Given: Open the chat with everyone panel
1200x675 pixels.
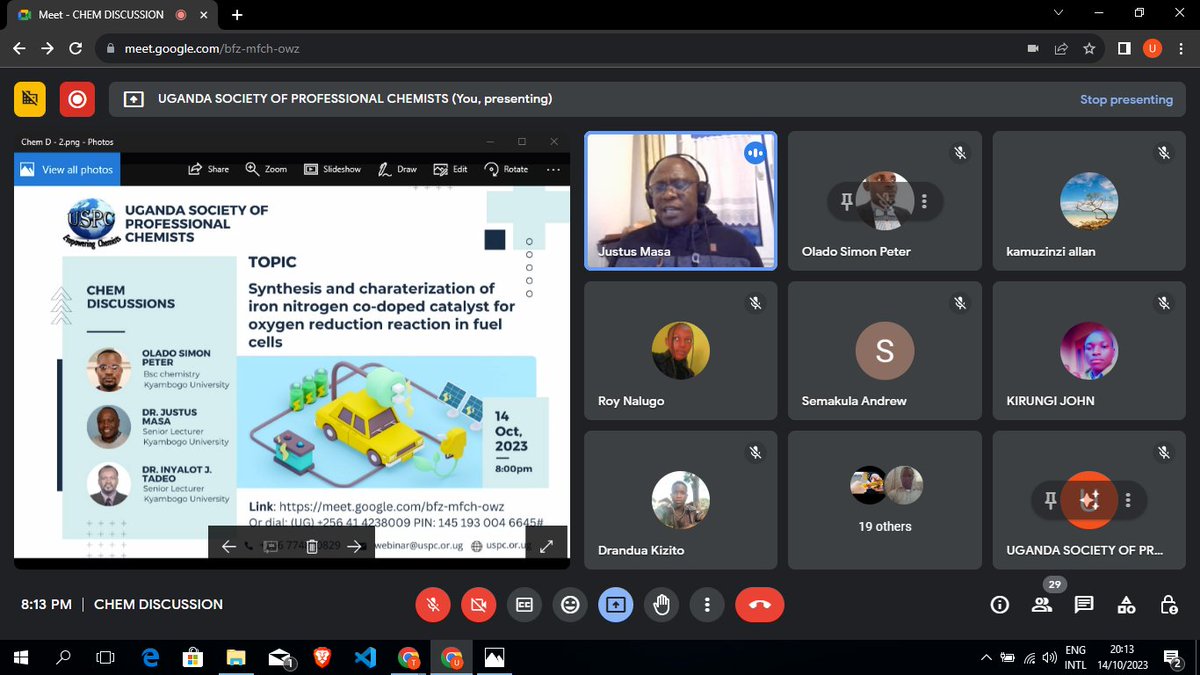Looking at the screenshot, I should click(x=1084, y=604).
